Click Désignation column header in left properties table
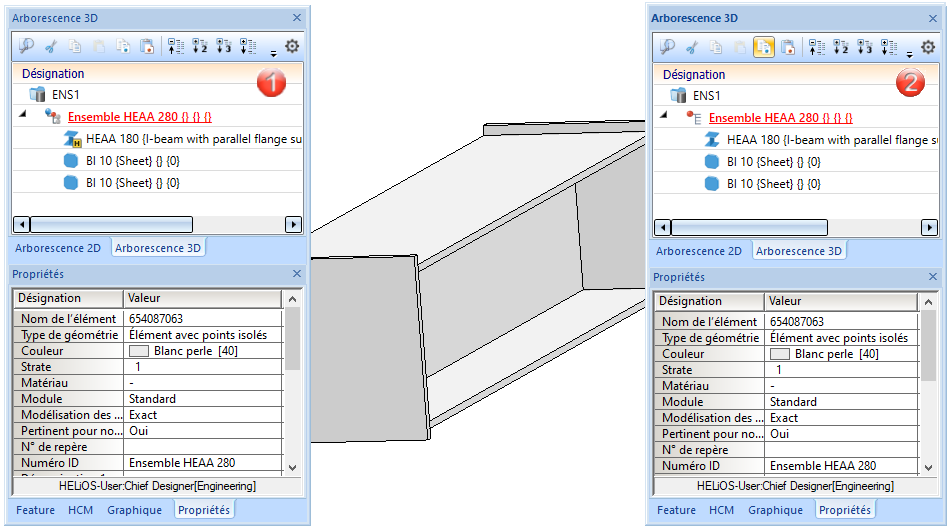The image size is (949, 532). pyautogui.click(x=68, y=298)
